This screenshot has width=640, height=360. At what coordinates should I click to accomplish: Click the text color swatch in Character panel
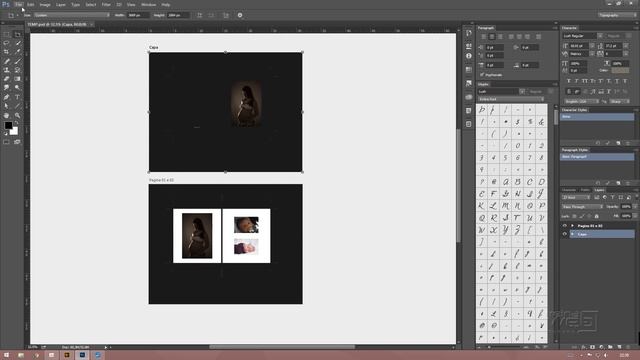point(620,71)
